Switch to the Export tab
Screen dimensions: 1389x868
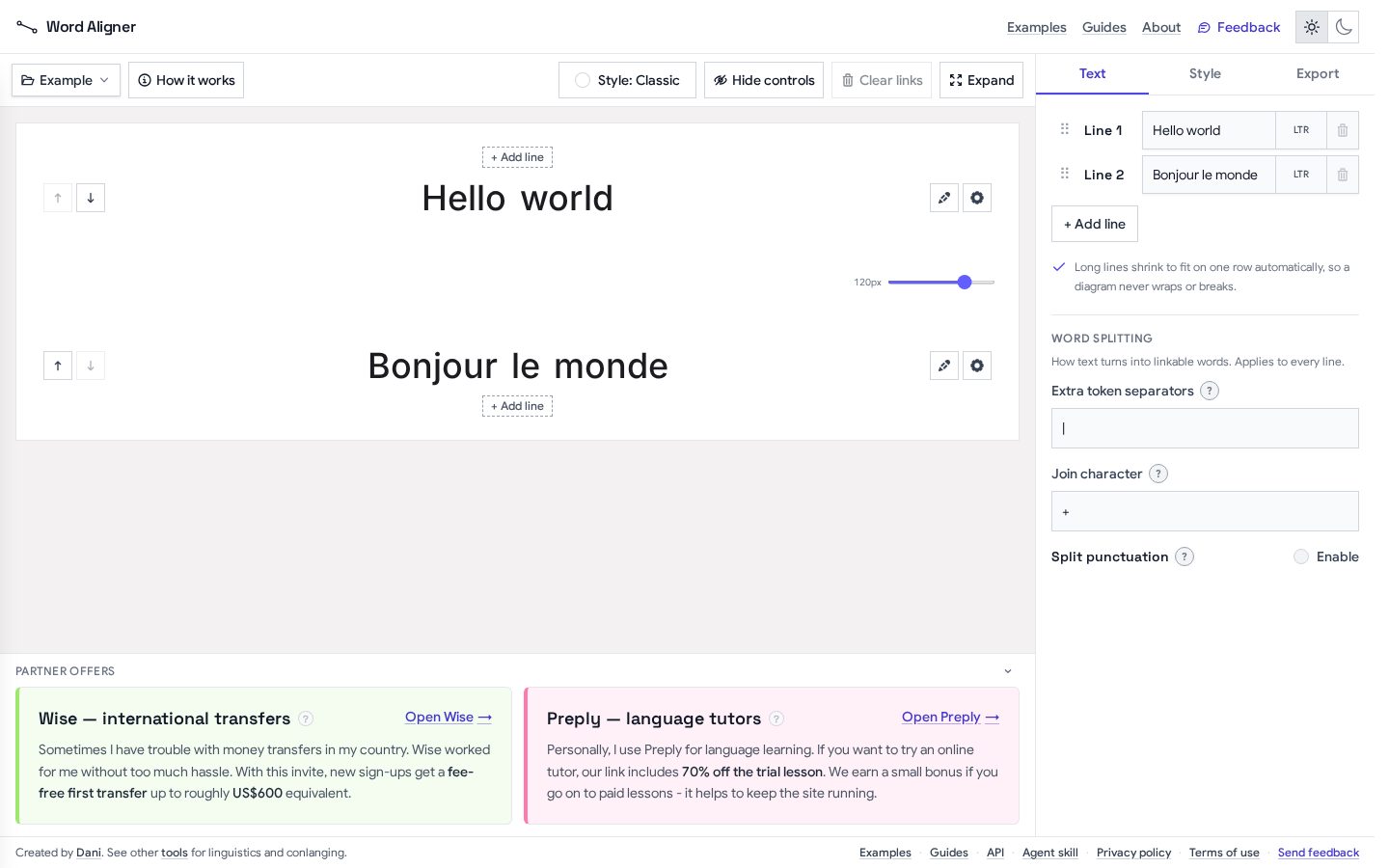coord(1318,73)
